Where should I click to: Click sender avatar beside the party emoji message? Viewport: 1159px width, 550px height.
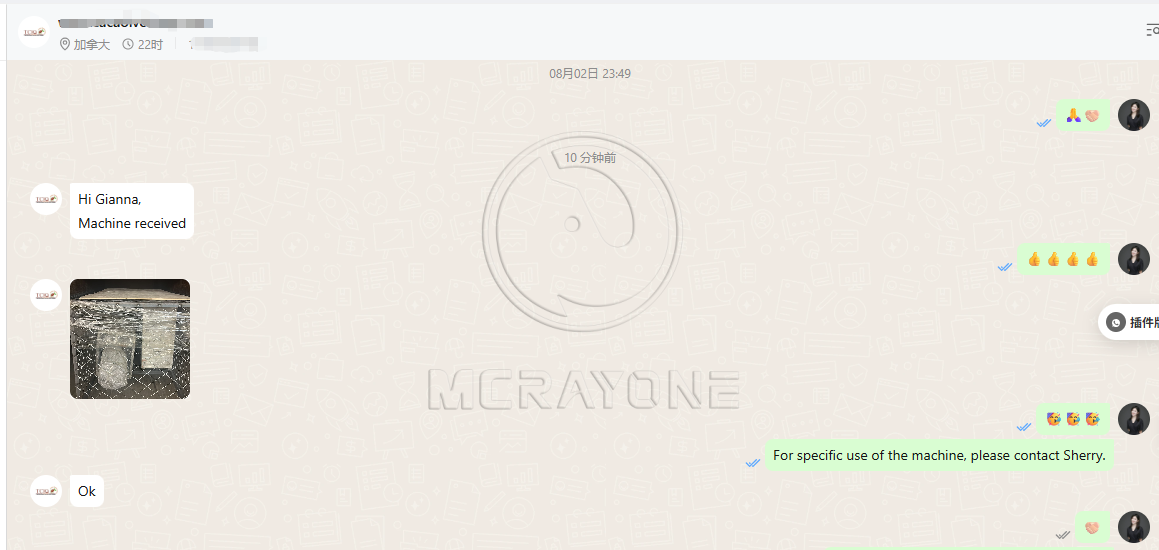click(1133, 419)
